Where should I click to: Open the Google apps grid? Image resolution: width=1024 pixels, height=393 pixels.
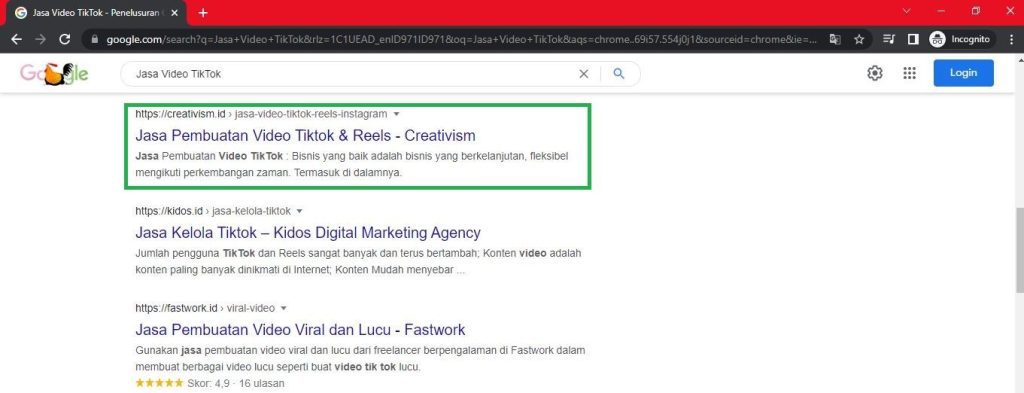[x=910, y=73]
